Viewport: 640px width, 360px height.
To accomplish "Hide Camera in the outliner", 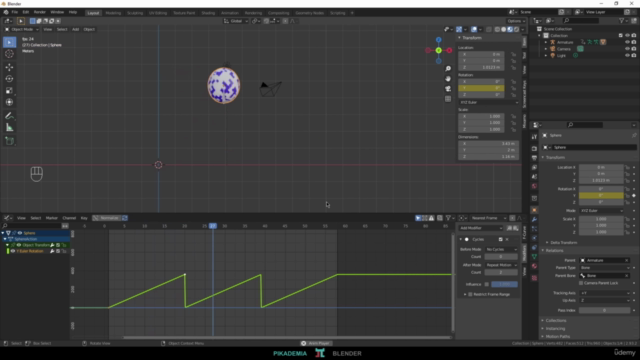I will pos(627,49).
